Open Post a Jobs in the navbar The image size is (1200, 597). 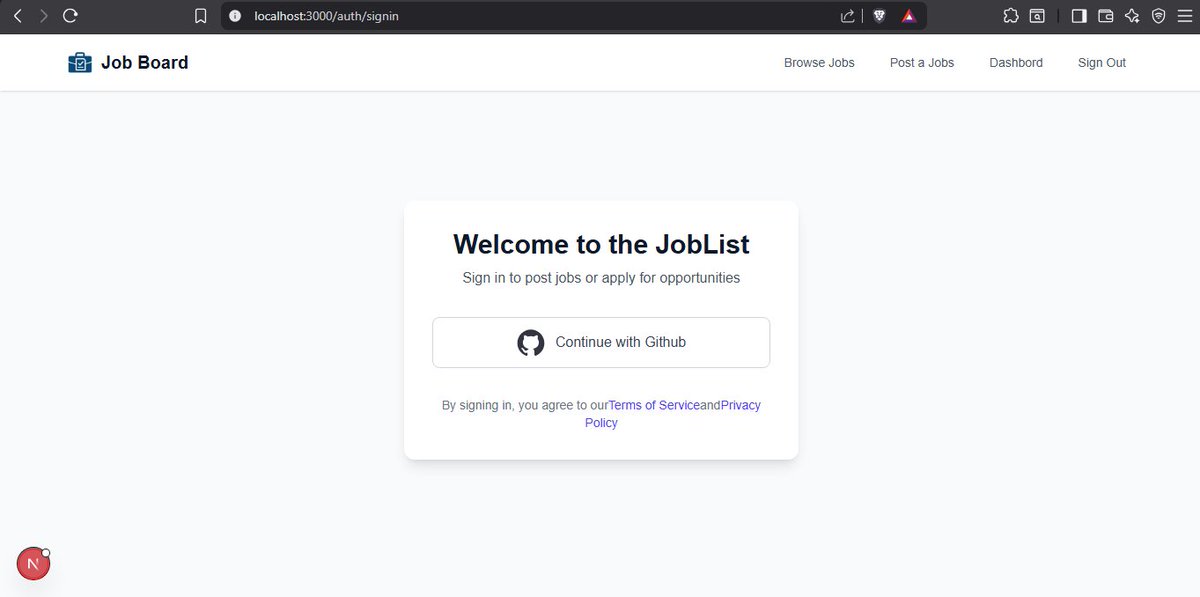922,62
